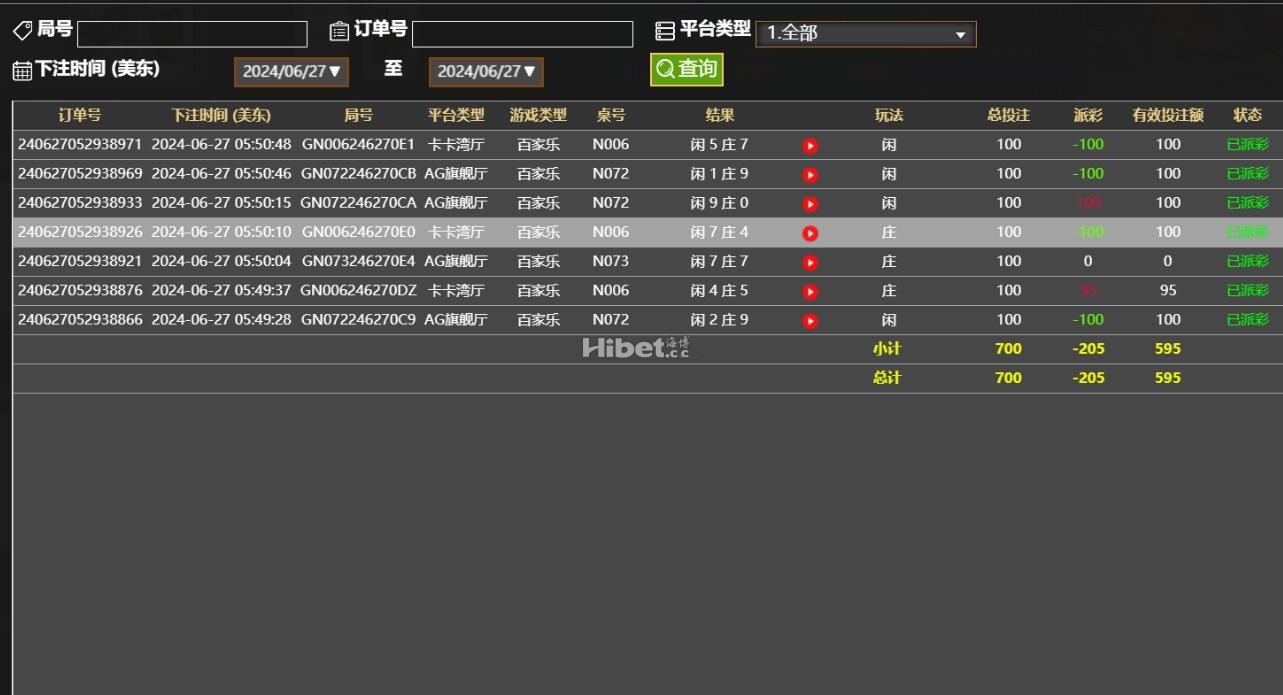Click the red play icon in the GN073246270E4 row
The image size is (1283, 695).
coord(810,263)
